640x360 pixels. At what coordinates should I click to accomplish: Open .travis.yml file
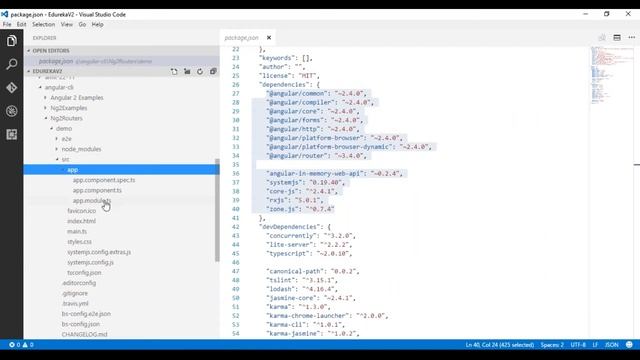pos(75,303)
